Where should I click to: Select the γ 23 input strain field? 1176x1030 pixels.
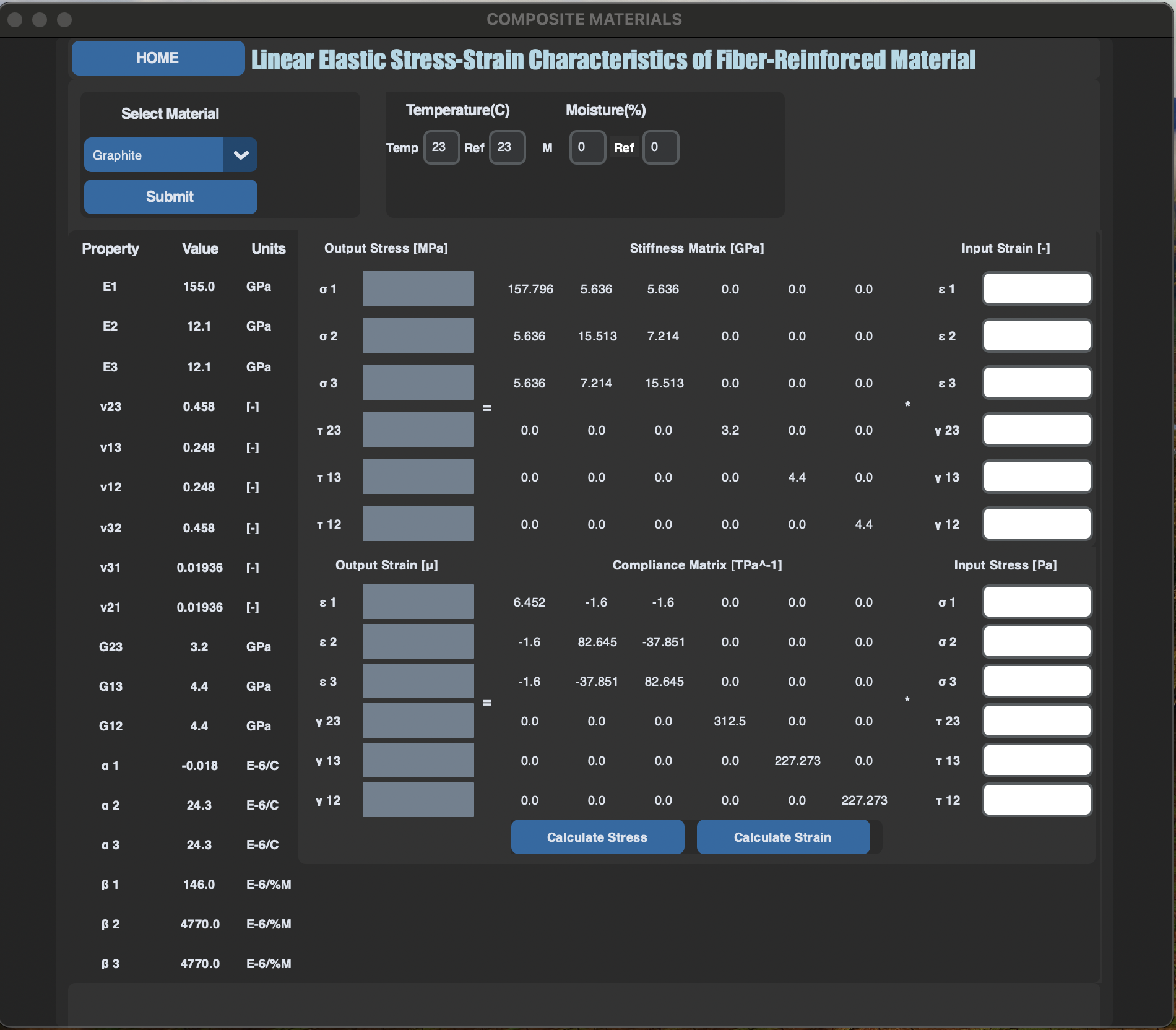[x=1037, y=430]
